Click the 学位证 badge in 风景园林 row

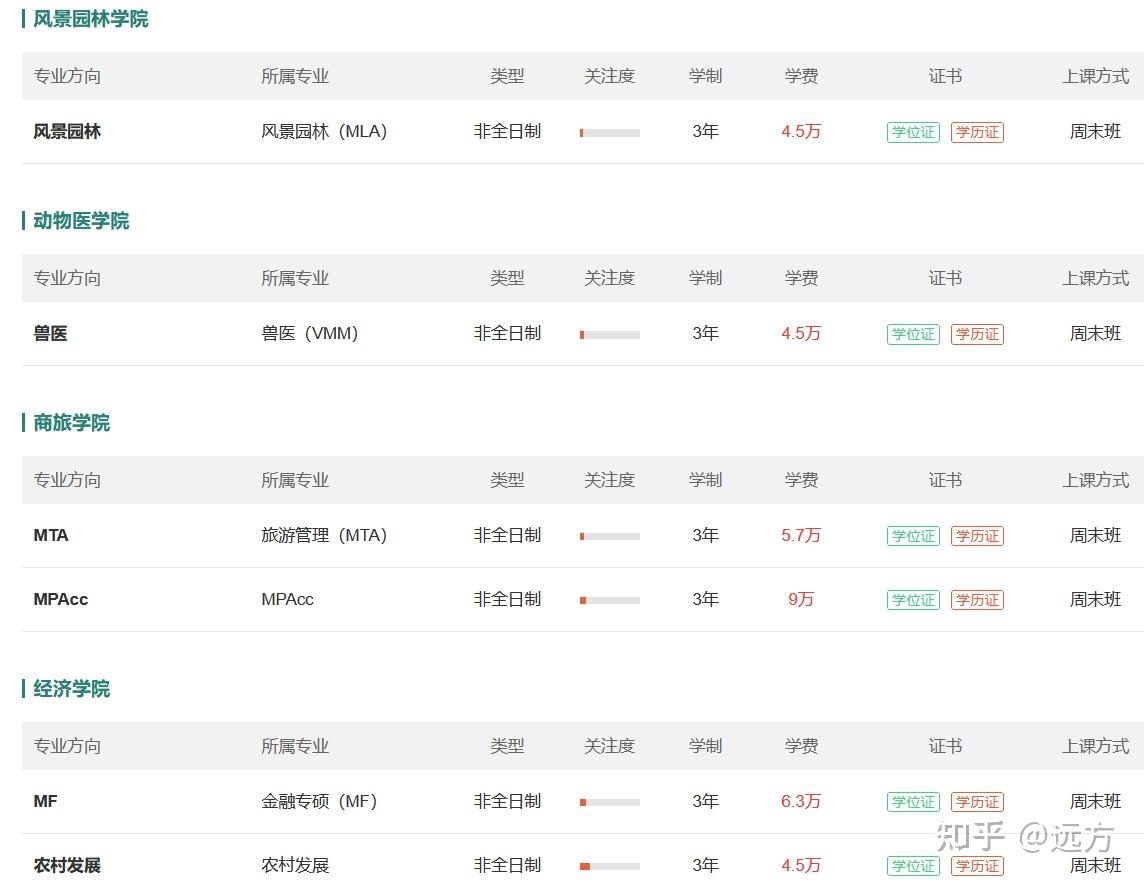[x=913, y=132]
